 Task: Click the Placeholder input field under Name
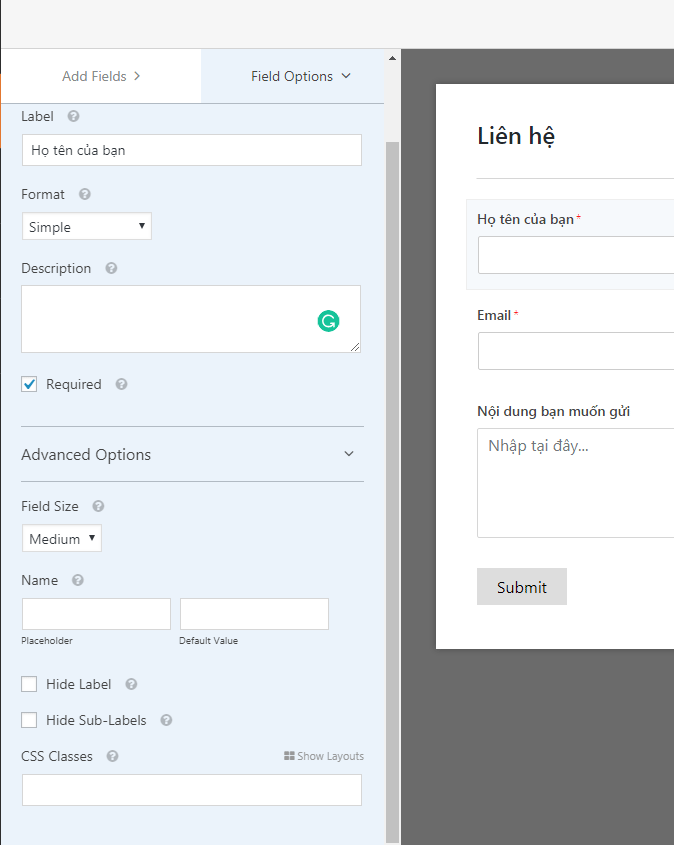pos(96,614)
